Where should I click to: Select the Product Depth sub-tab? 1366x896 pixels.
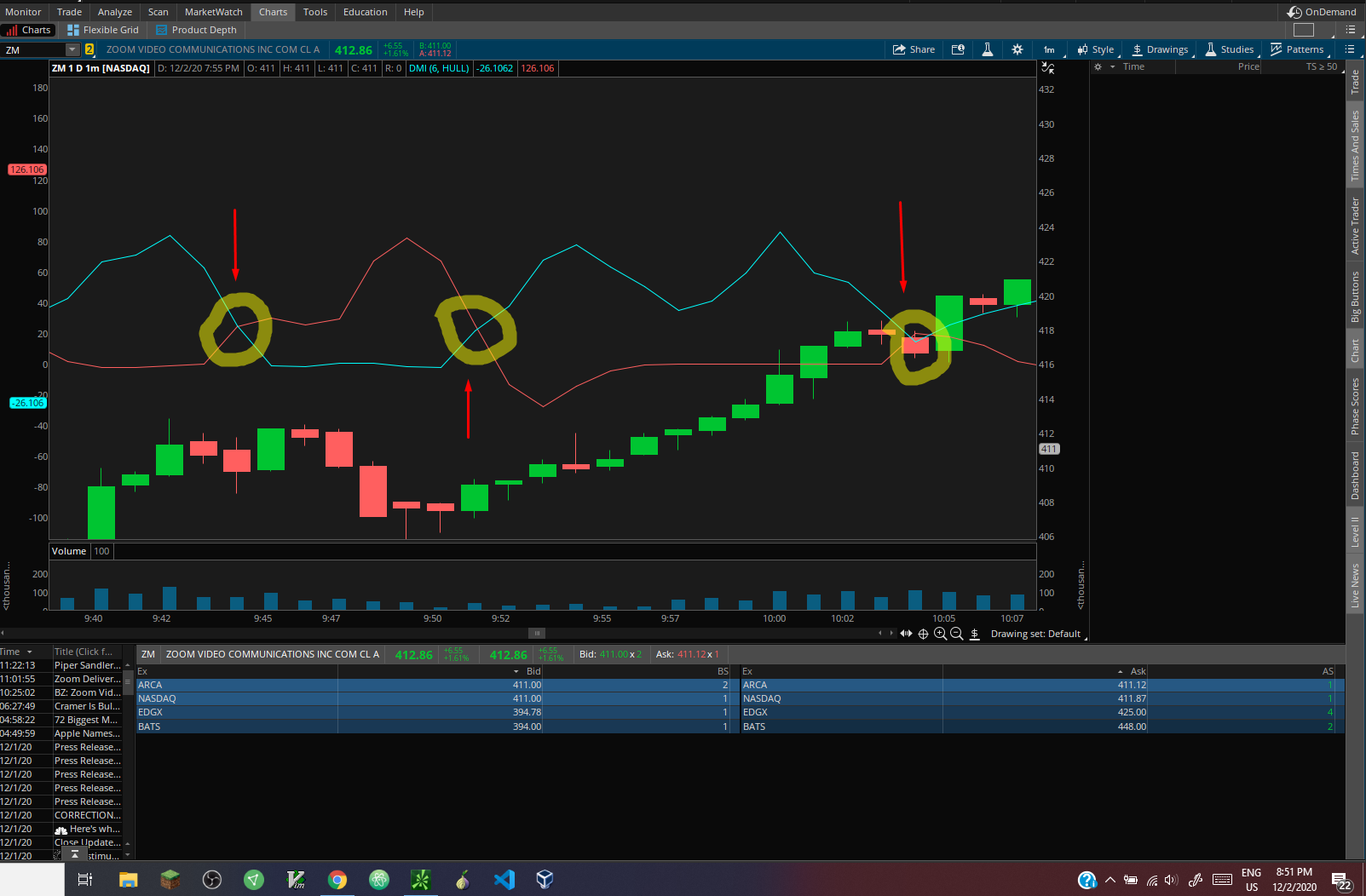(196, 30)
